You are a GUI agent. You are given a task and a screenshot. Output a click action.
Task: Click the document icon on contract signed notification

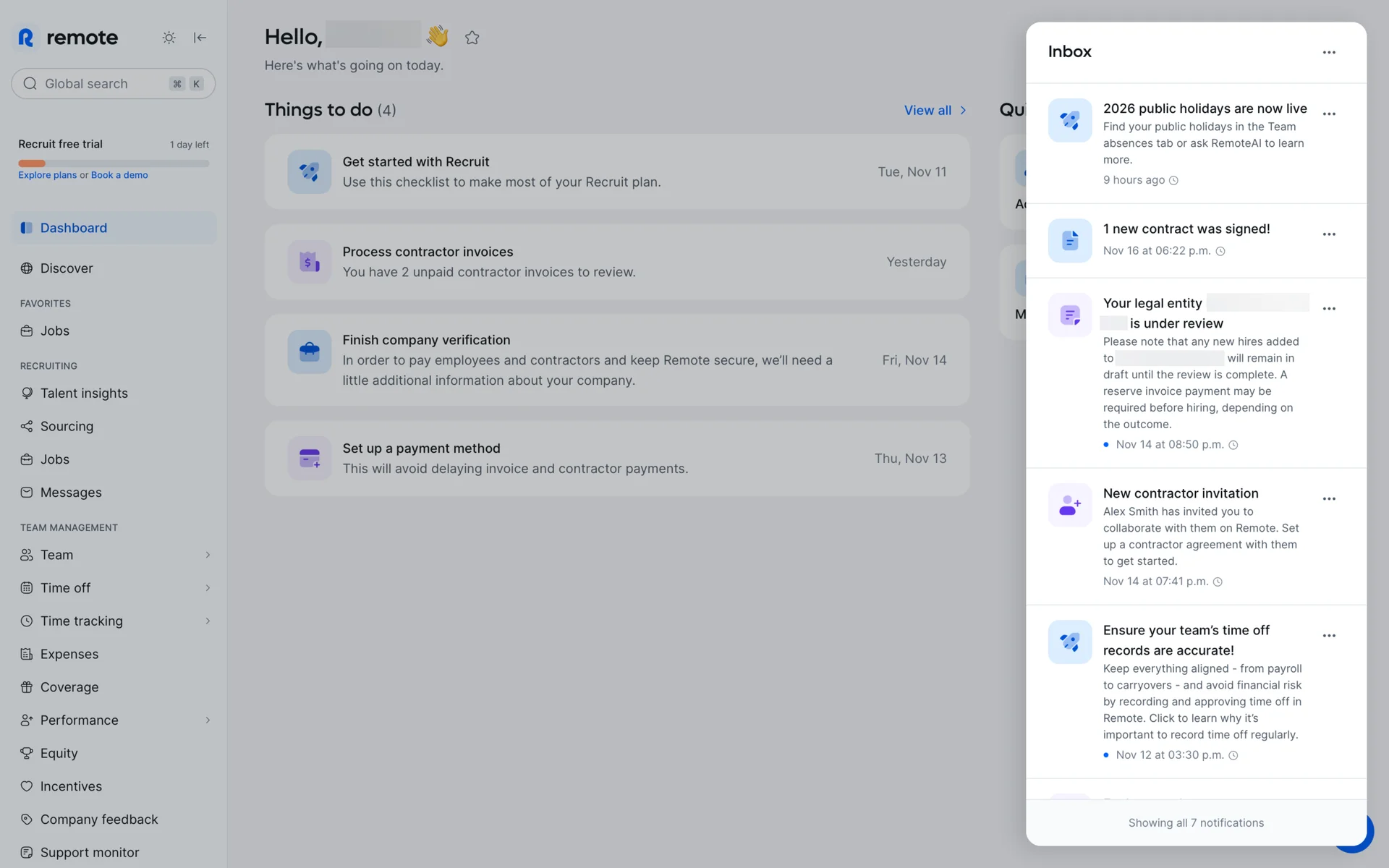tap(1069, 240)
